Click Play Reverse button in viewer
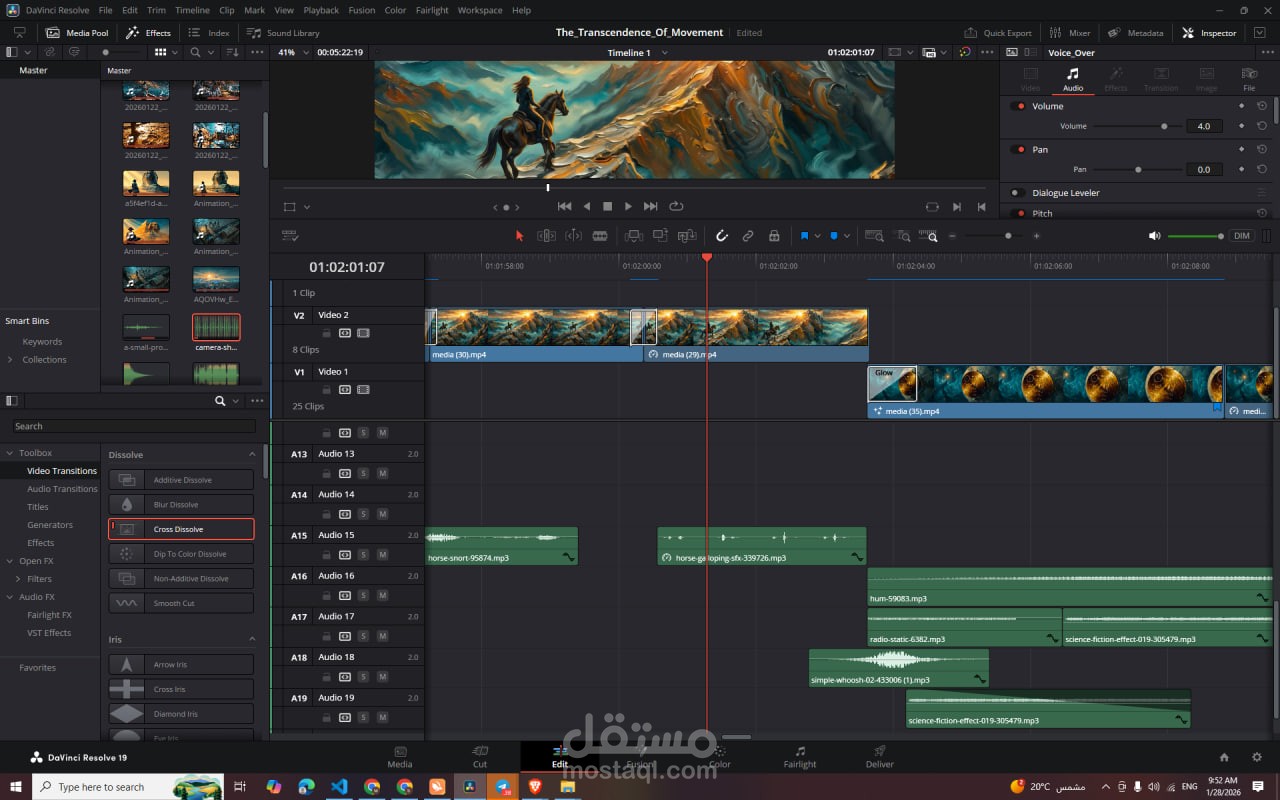The width and height of the screenshot is (1280, 800). click(x=586, y=206)
